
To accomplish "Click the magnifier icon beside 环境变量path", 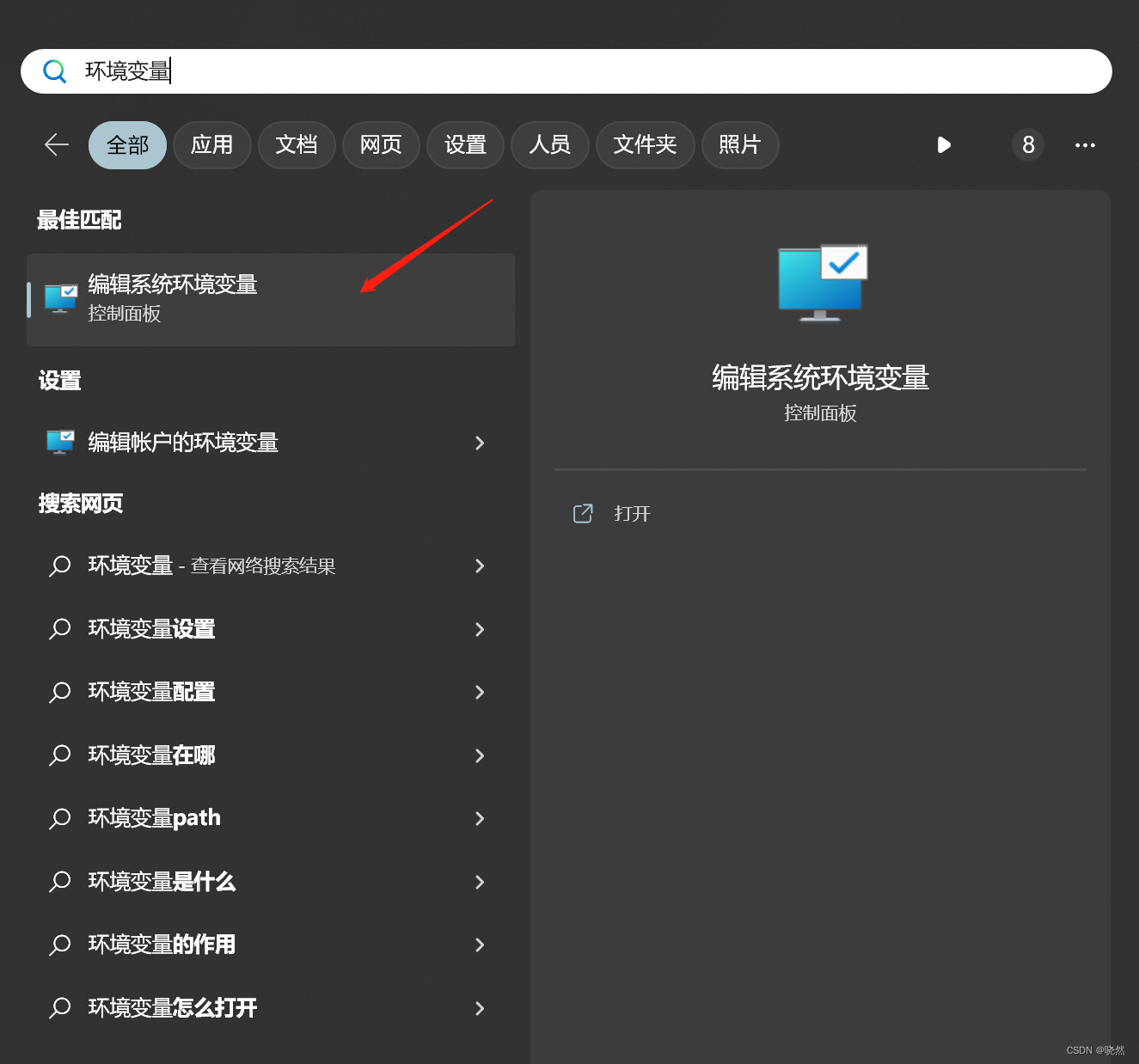I will (x=59, y=818).
